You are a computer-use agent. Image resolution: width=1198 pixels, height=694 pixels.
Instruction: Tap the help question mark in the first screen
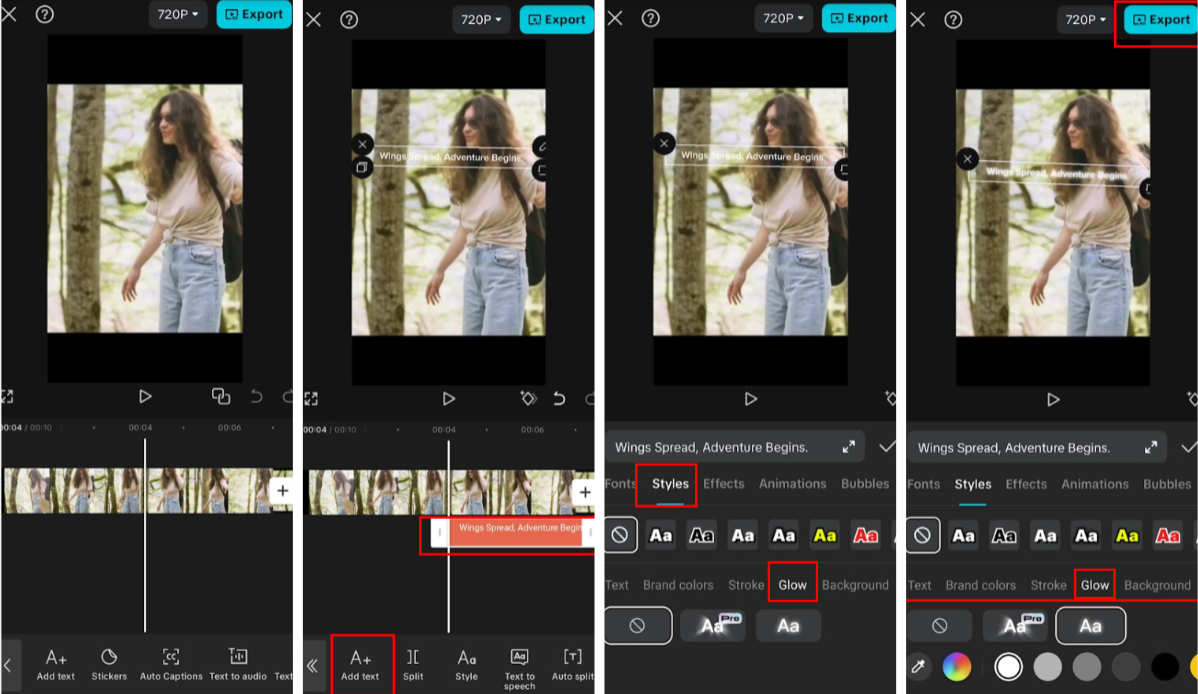[45, 14]
